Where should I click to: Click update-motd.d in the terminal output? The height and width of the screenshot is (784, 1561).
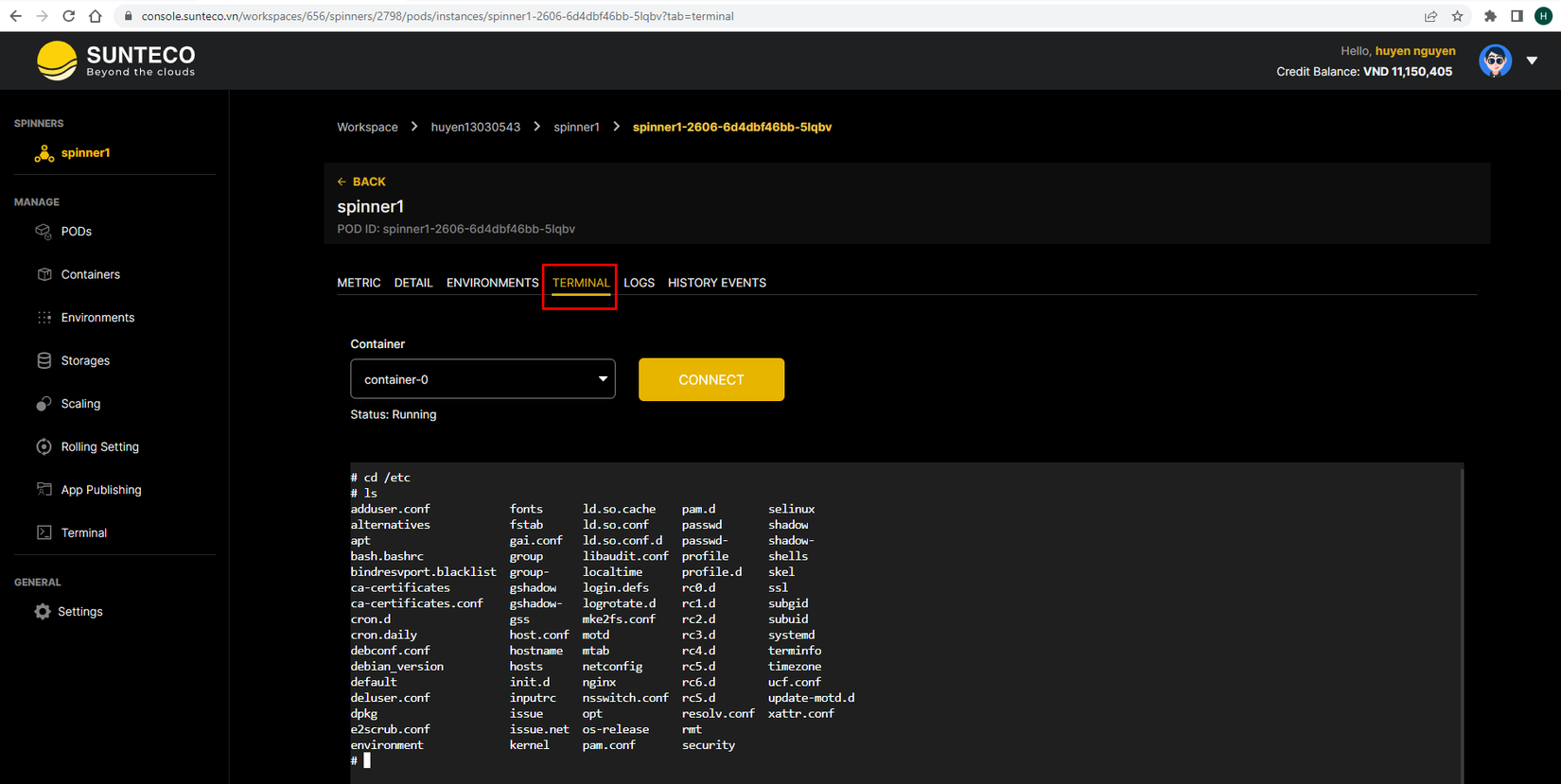click(811, 697)
